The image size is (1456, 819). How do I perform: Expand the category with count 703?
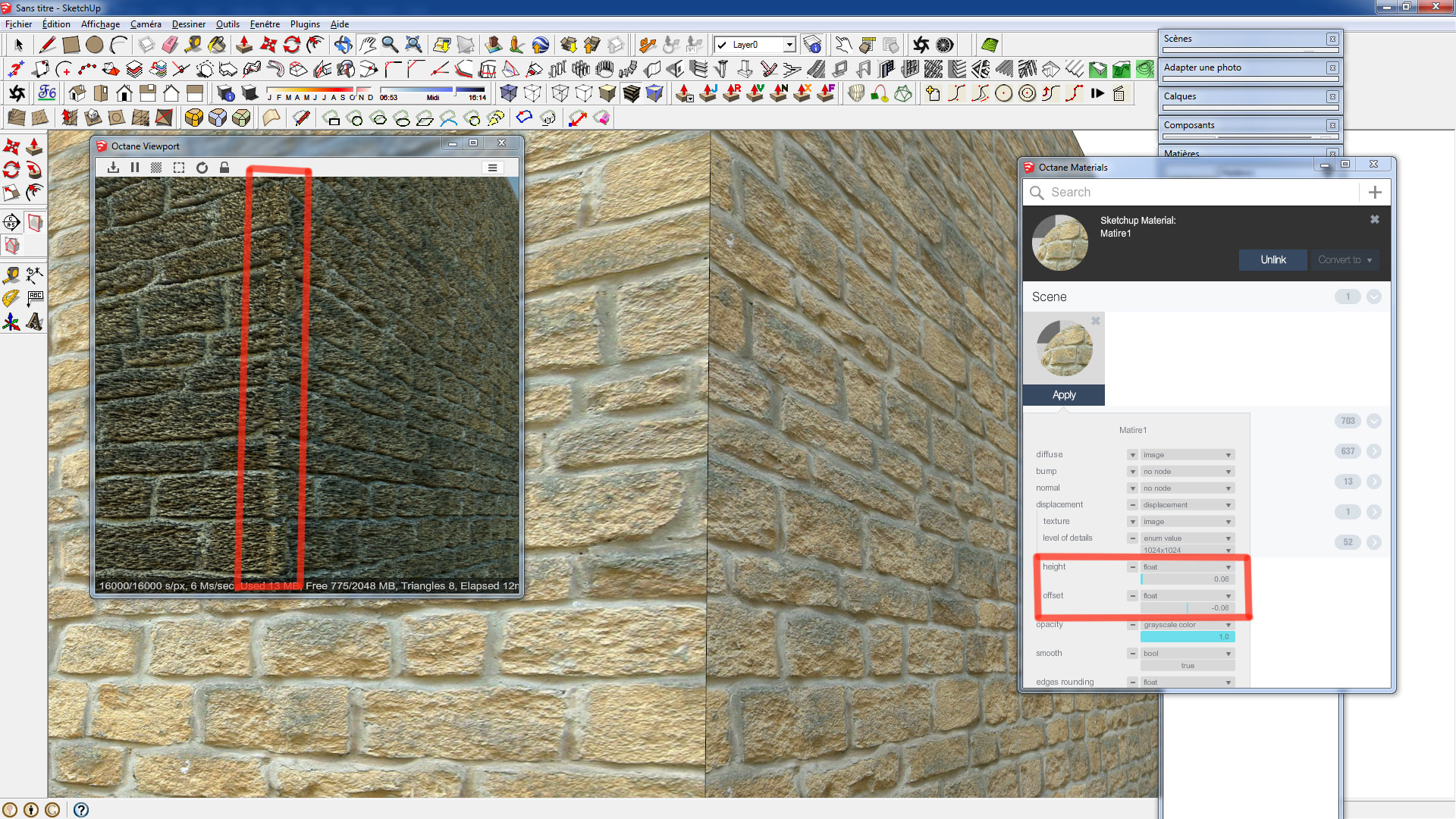[1374, 421]
